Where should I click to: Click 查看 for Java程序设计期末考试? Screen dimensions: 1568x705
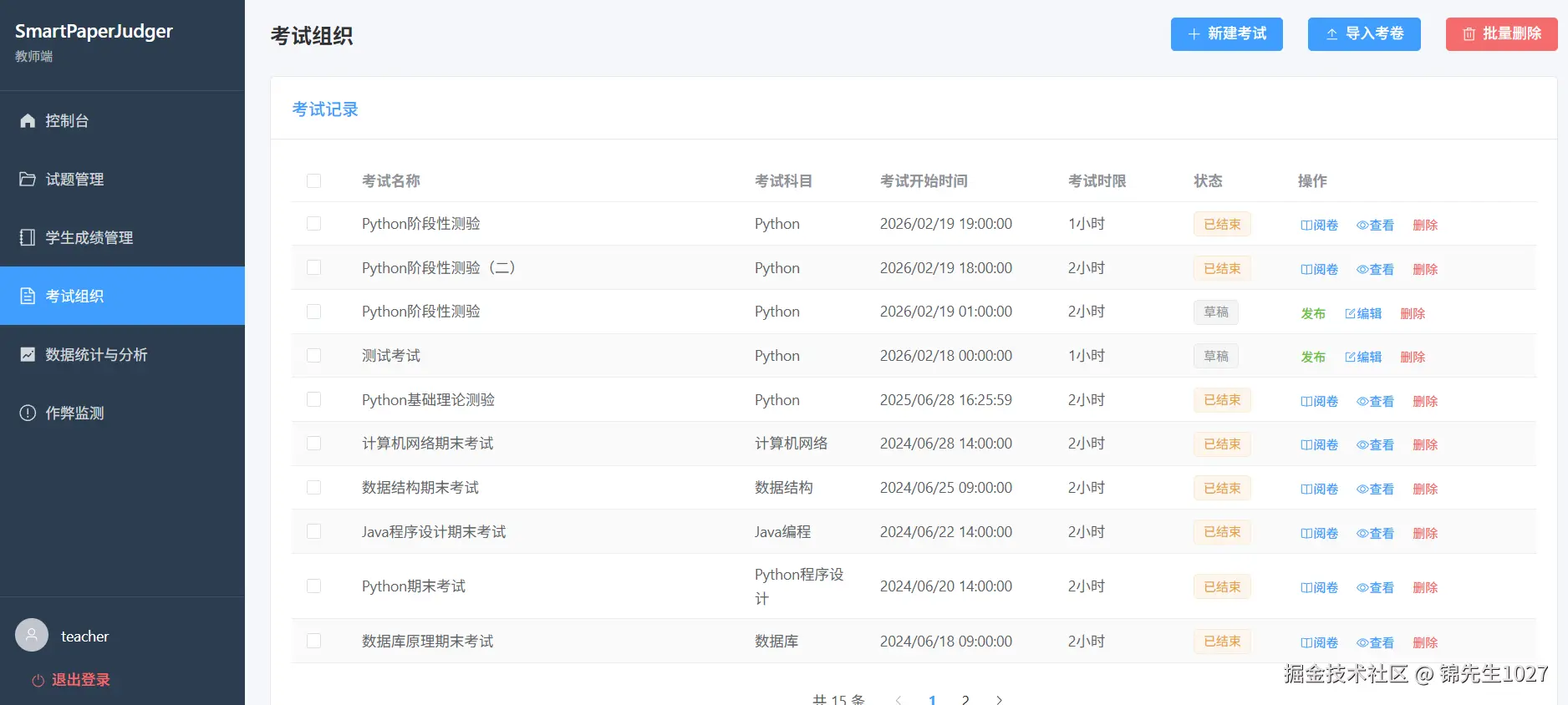point(1375,533)
